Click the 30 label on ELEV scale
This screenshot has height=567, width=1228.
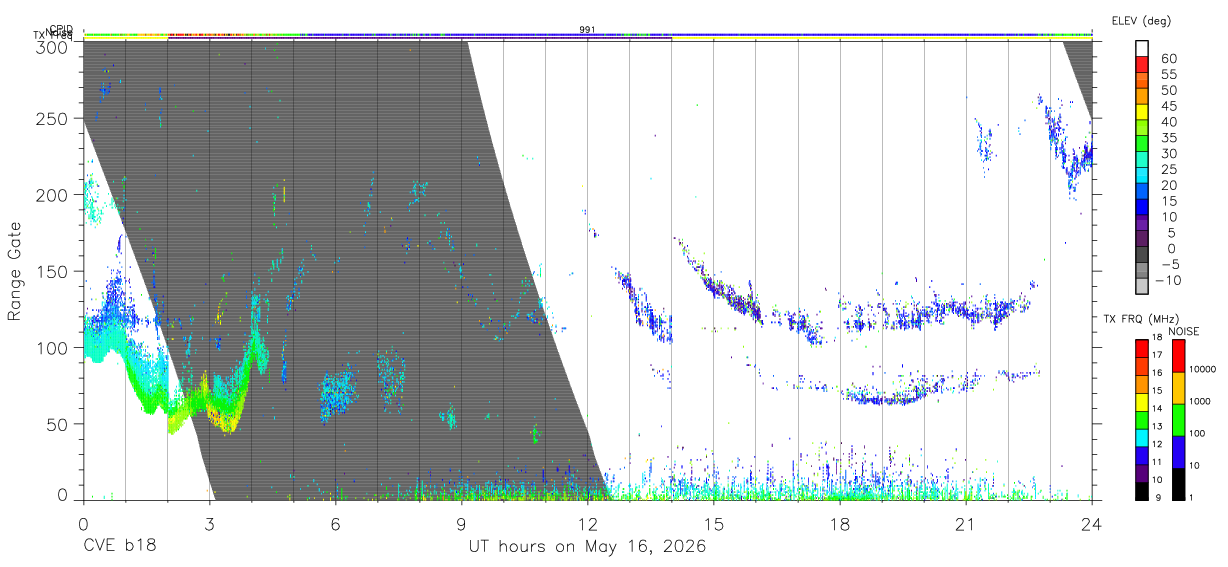point(1168,153)
